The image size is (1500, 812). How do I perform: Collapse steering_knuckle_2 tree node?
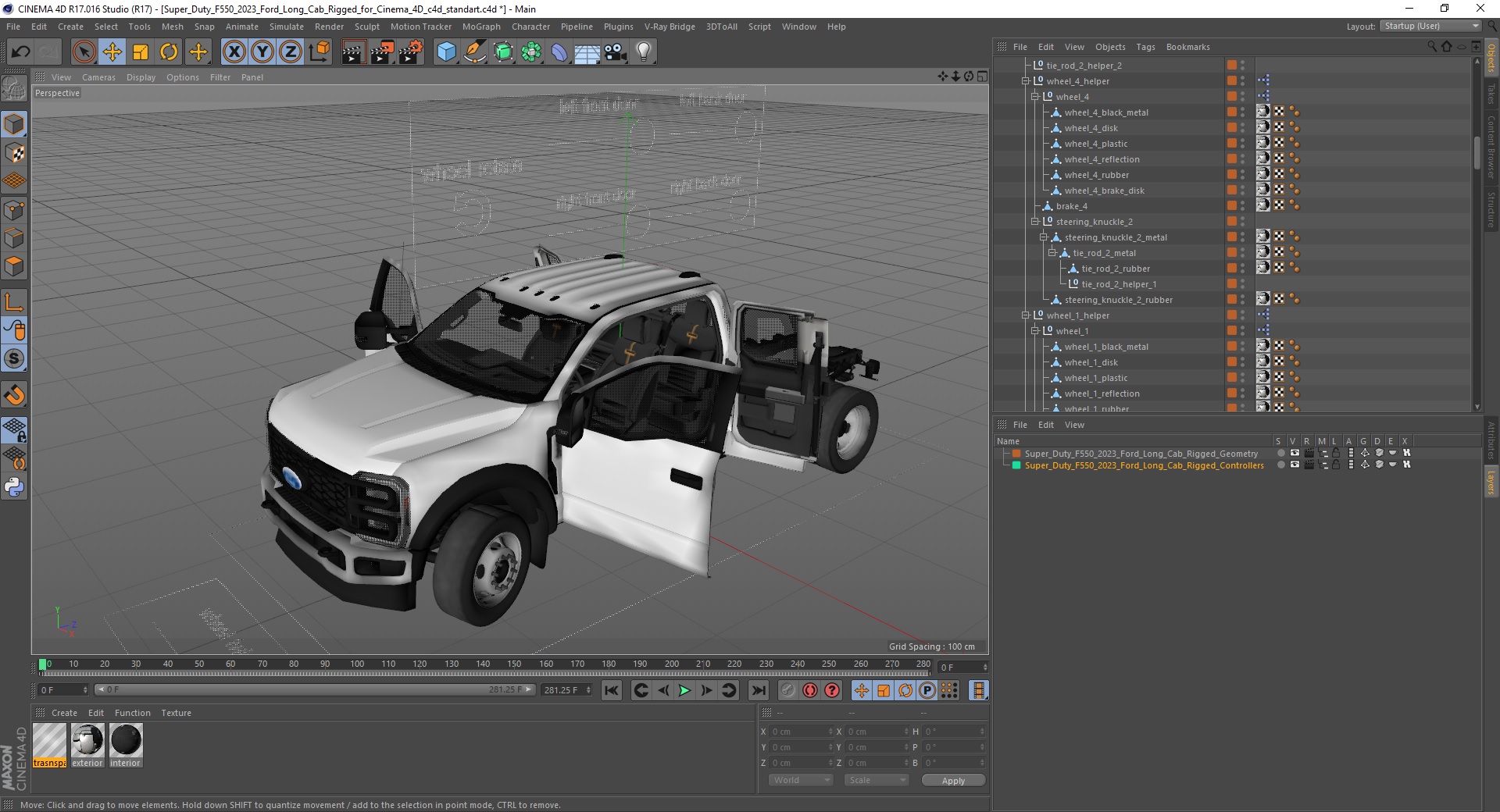click(1035, 222)
